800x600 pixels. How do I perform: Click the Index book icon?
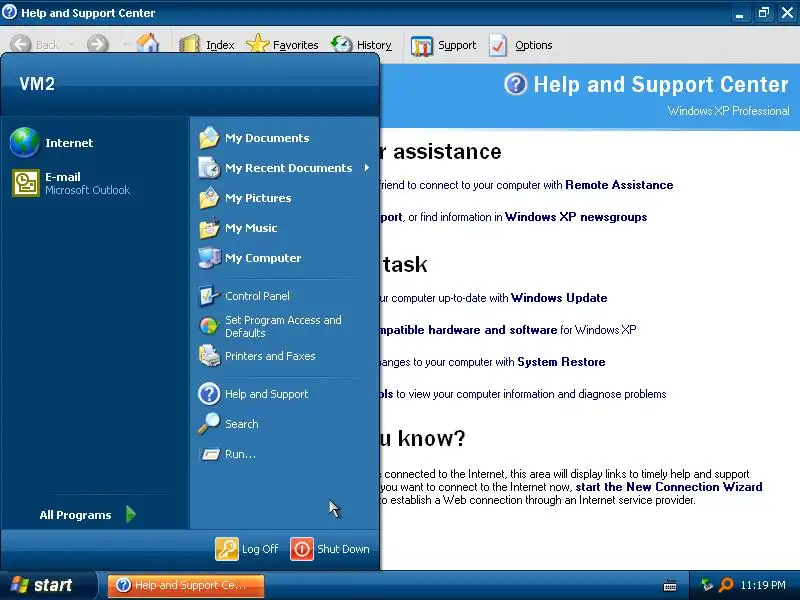point(189,44)
